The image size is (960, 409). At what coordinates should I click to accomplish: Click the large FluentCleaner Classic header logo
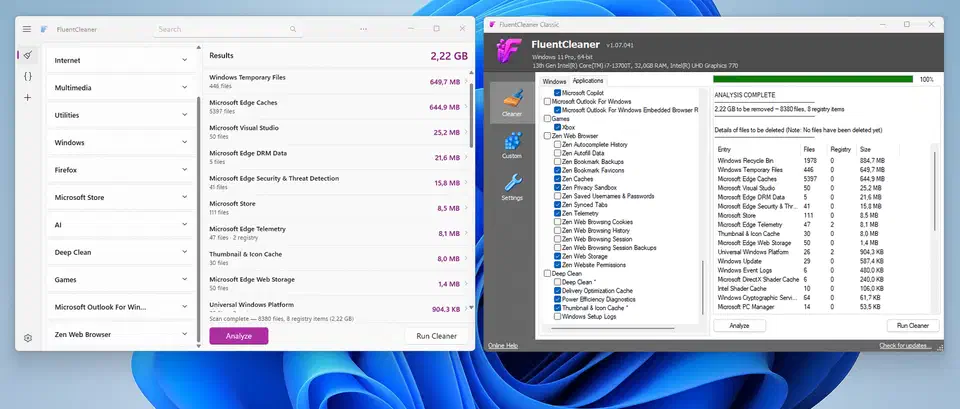tap(508, 51)
